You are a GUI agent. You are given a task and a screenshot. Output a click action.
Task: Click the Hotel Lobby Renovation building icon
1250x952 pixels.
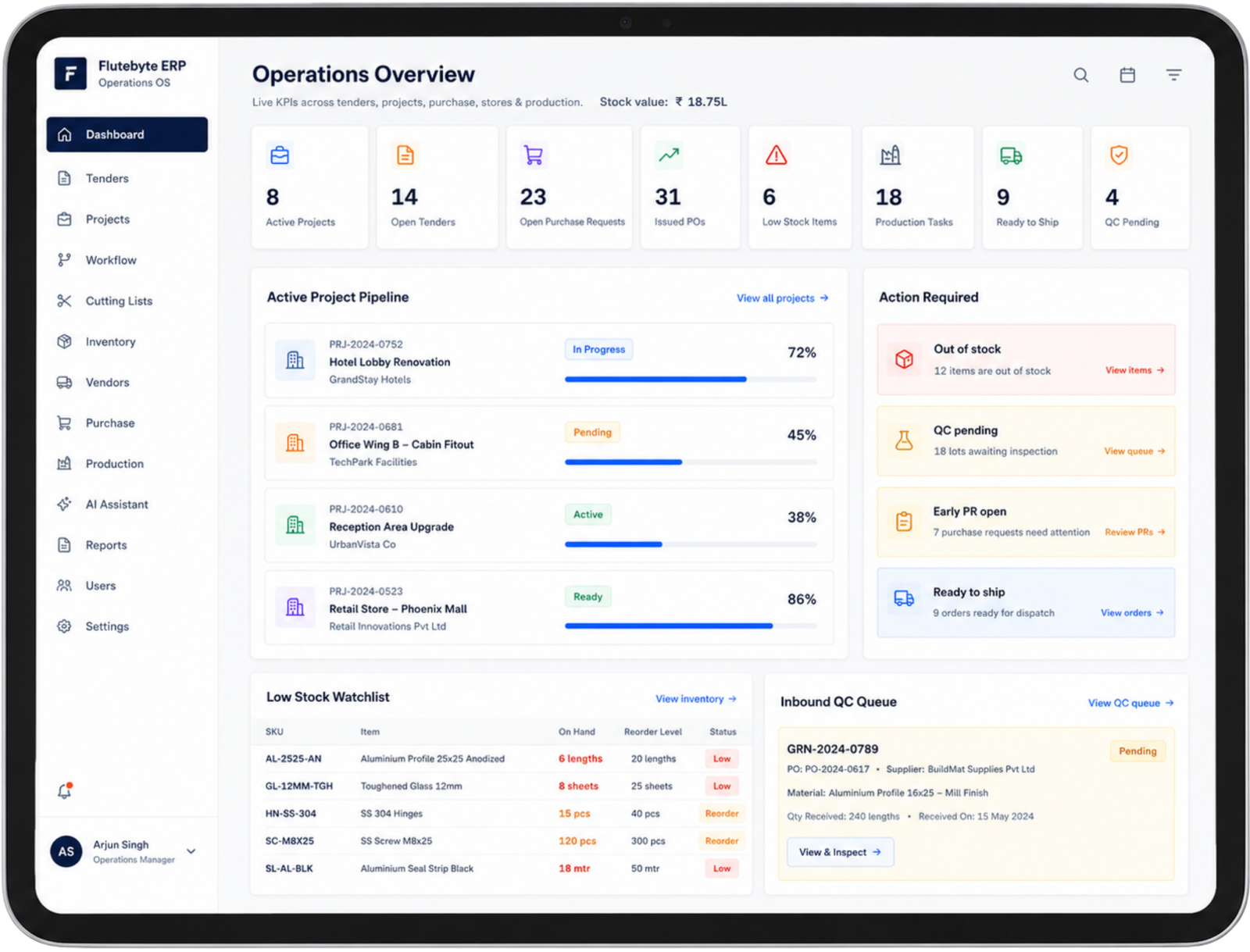(x=295, y=360)
